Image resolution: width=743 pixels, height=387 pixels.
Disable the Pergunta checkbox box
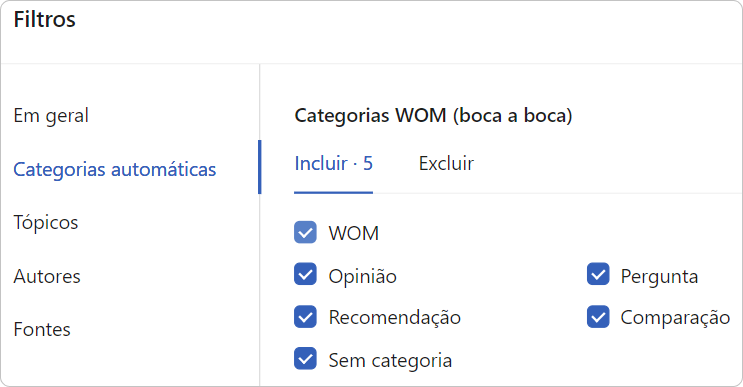click(598, 274)
